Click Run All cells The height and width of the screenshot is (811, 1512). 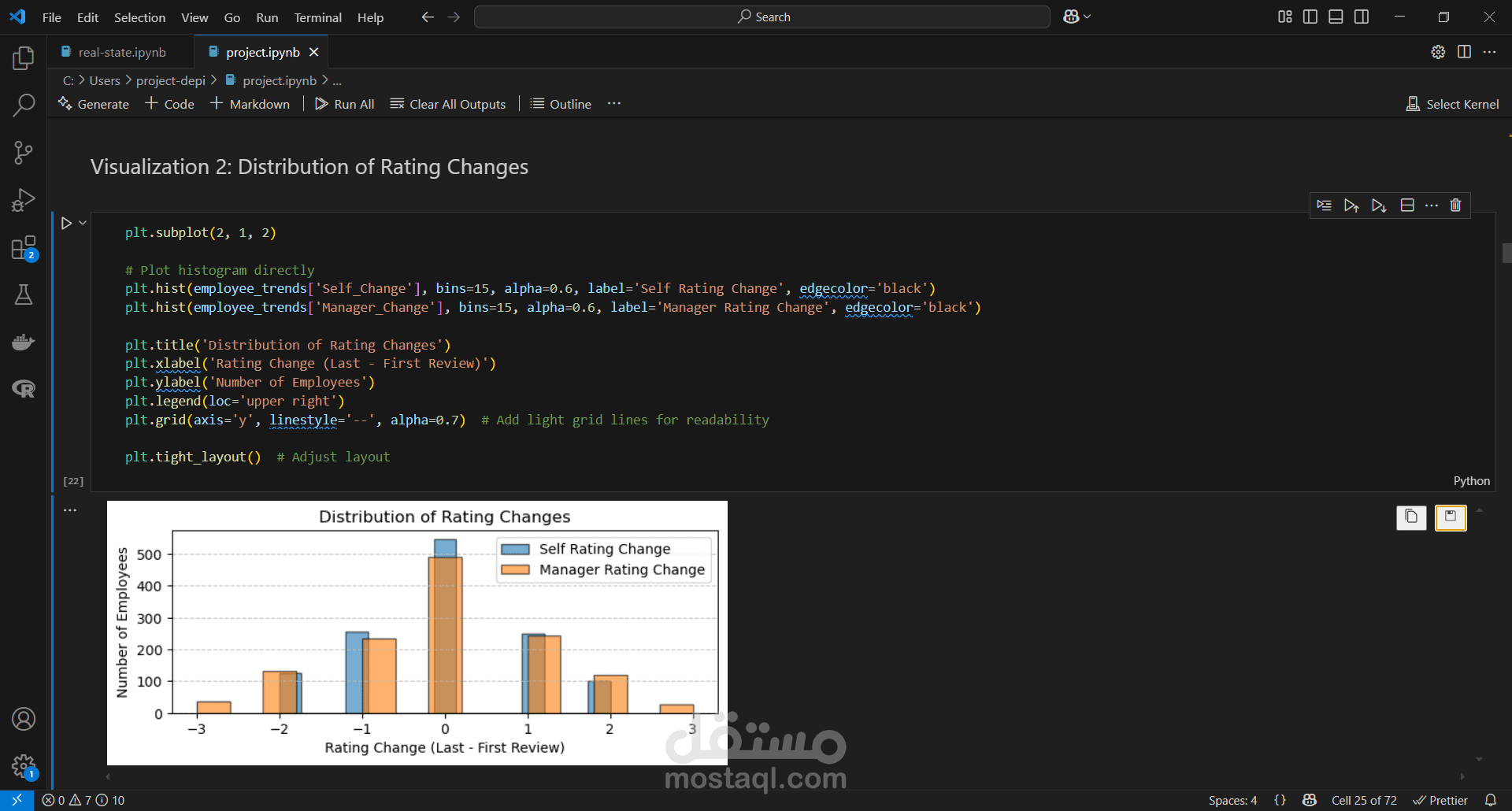pos(344,104)
